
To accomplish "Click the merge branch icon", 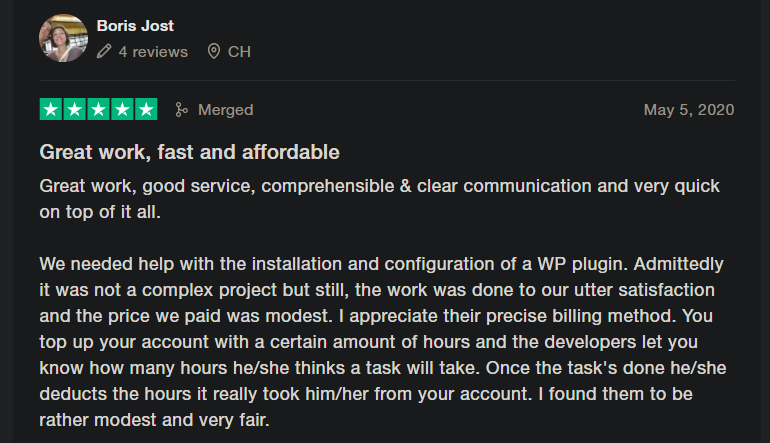I will tap(181, 110).
